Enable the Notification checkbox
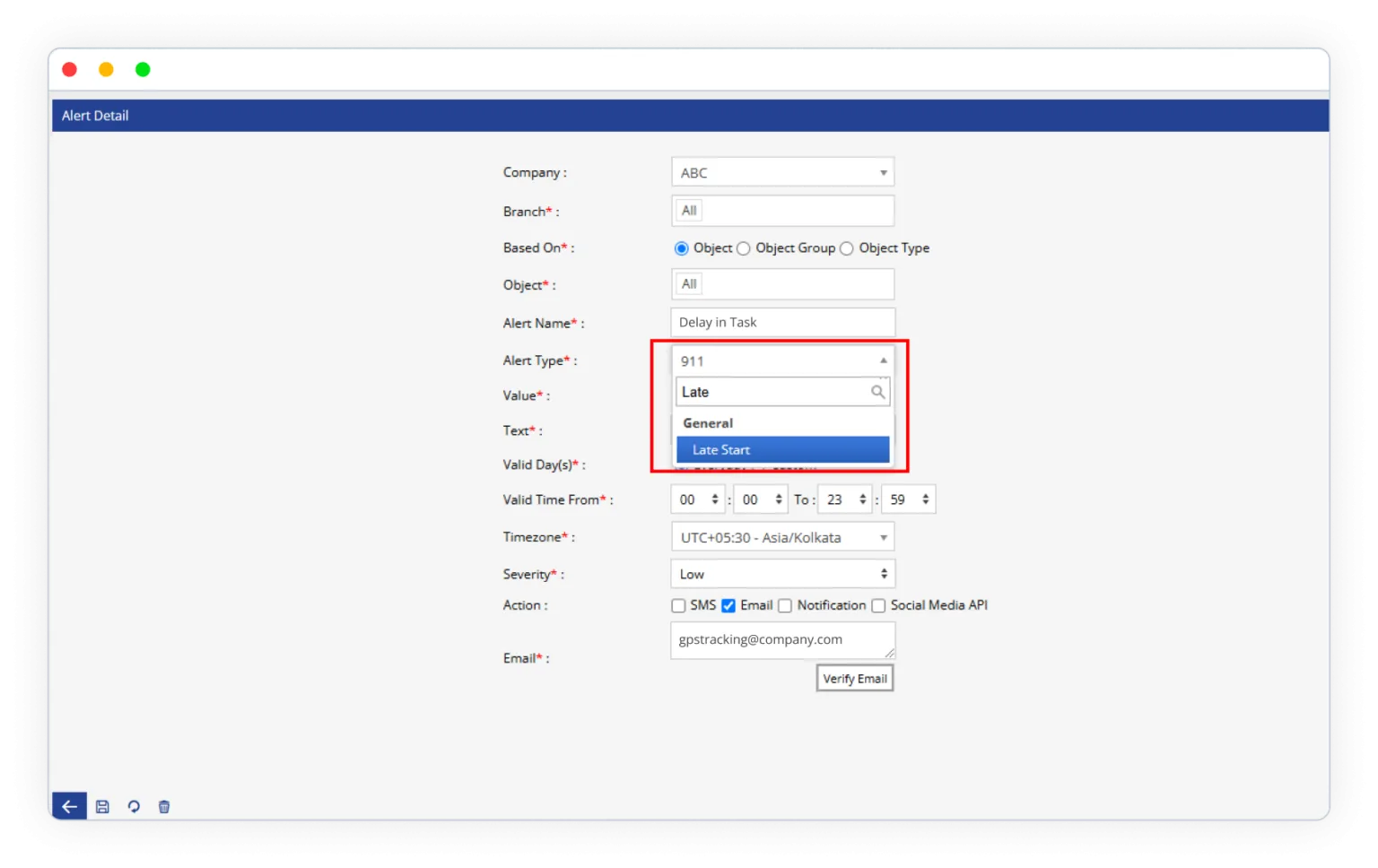This screenshot has height=868, width=1378. pyautogui.click(x=785, y=606)
